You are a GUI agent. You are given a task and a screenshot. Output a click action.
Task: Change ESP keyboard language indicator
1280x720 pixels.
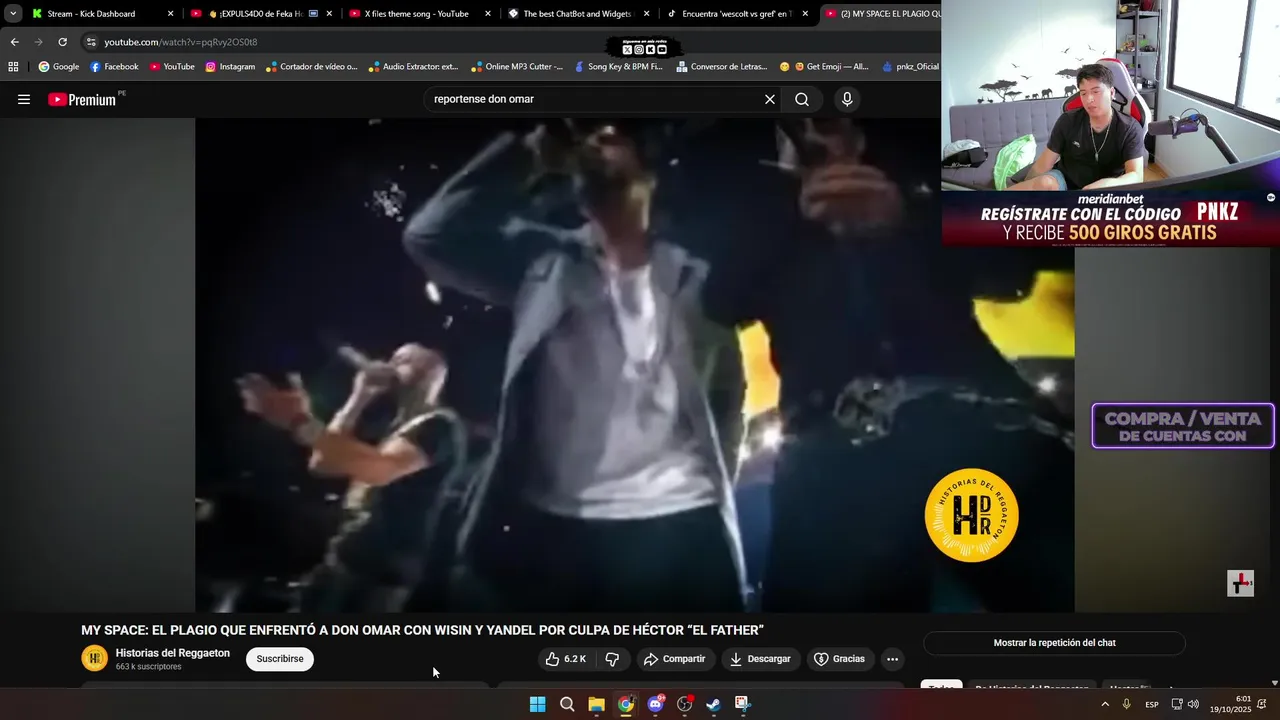[x=1152, y=704]
